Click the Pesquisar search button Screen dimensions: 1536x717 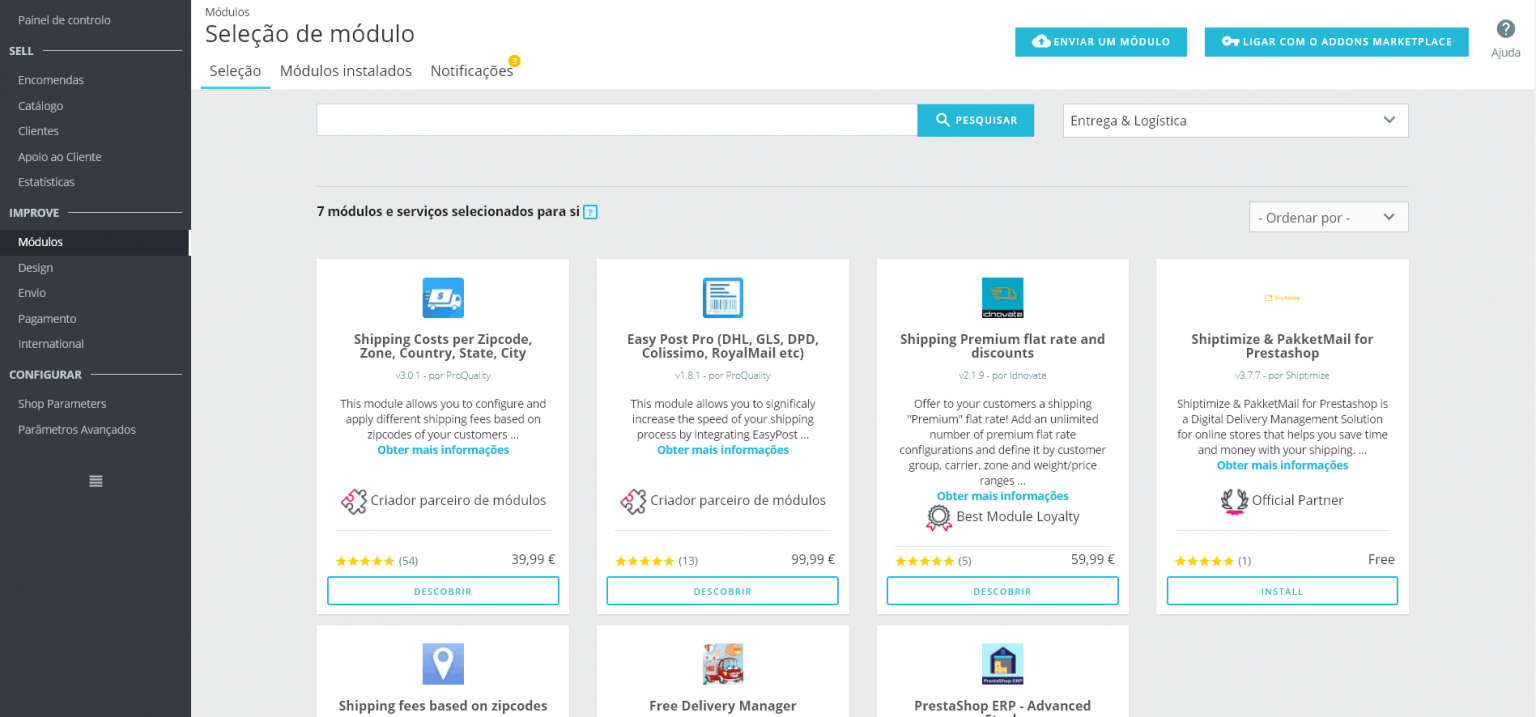coord(976,120)
